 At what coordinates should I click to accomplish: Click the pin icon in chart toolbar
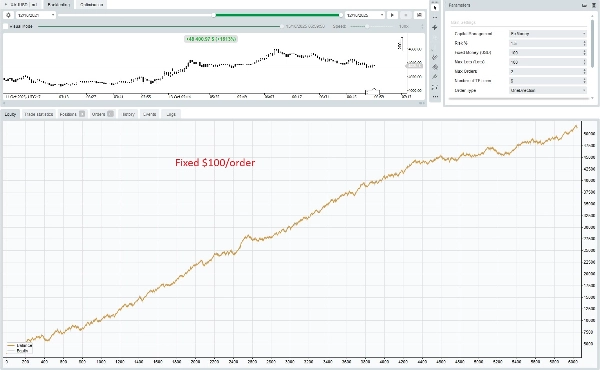tap(435, 77)
